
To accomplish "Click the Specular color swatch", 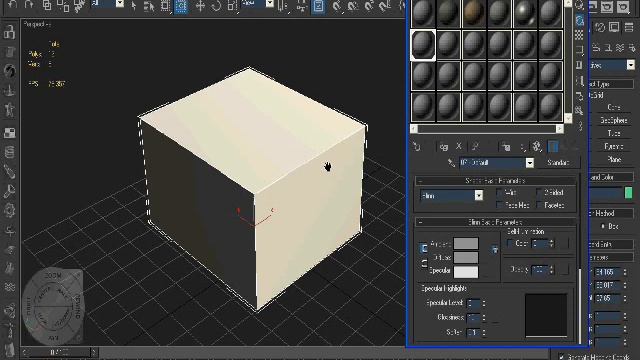I will [x=466, y=272].
